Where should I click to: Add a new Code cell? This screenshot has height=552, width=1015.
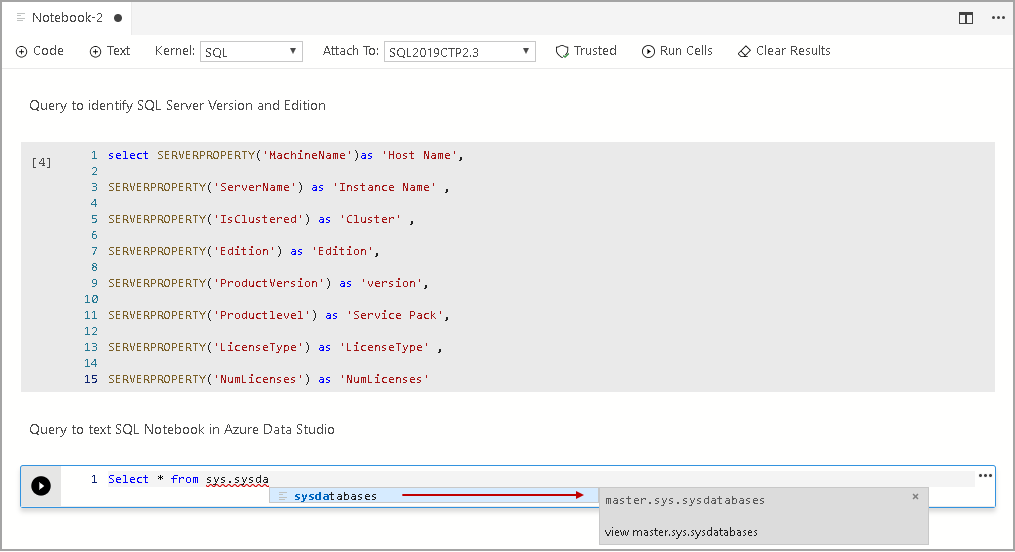[x=40, y=51]
